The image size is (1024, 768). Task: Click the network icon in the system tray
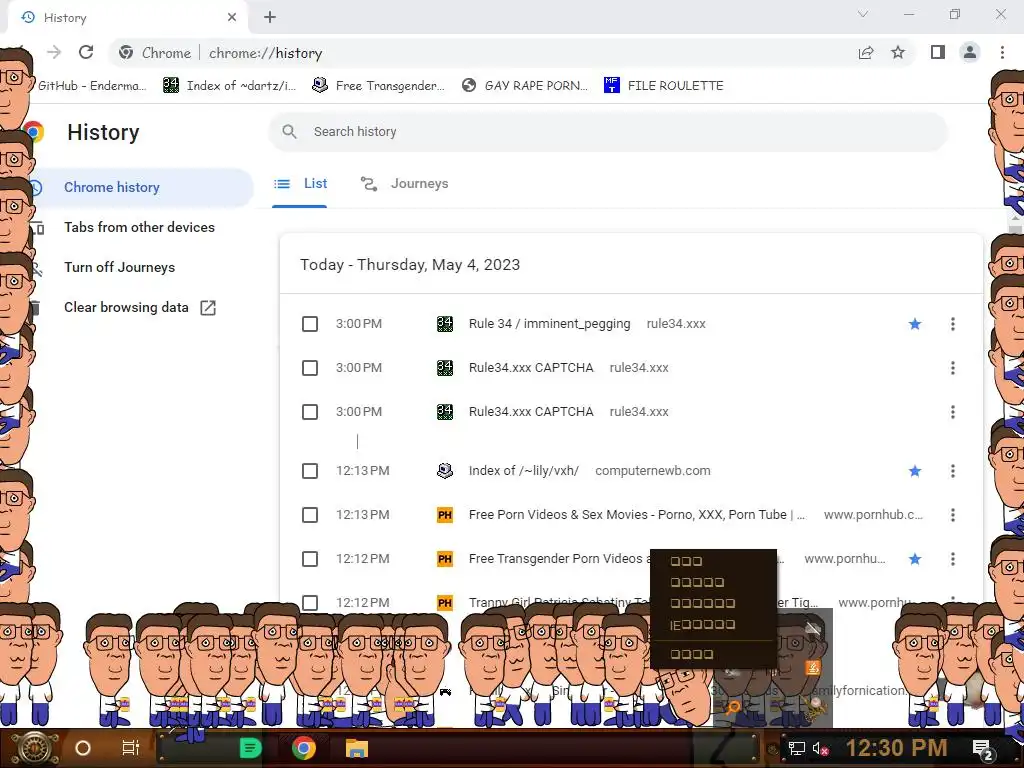coord(796,748)
